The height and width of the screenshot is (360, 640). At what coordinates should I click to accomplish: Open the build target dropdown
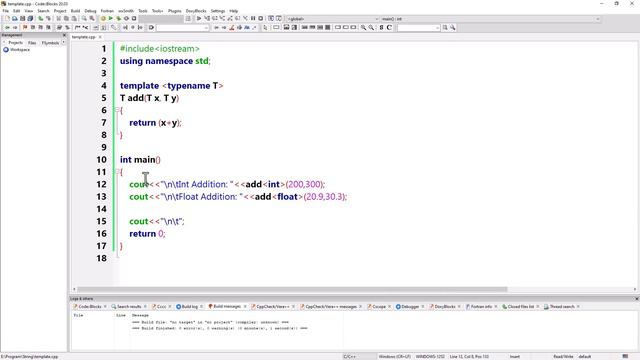[161, 19]
